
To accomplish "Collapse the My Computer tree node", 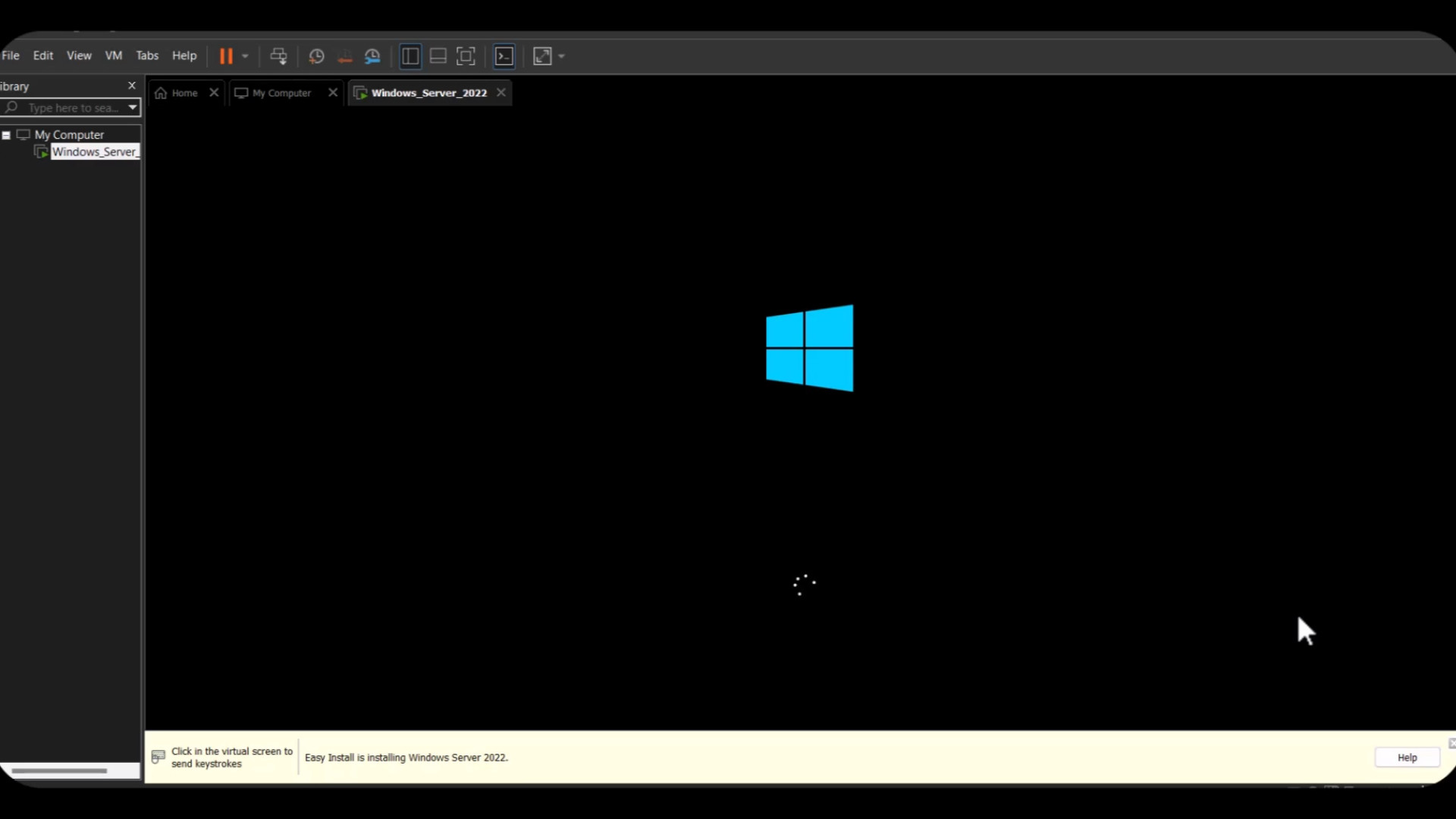I will 6,135.
